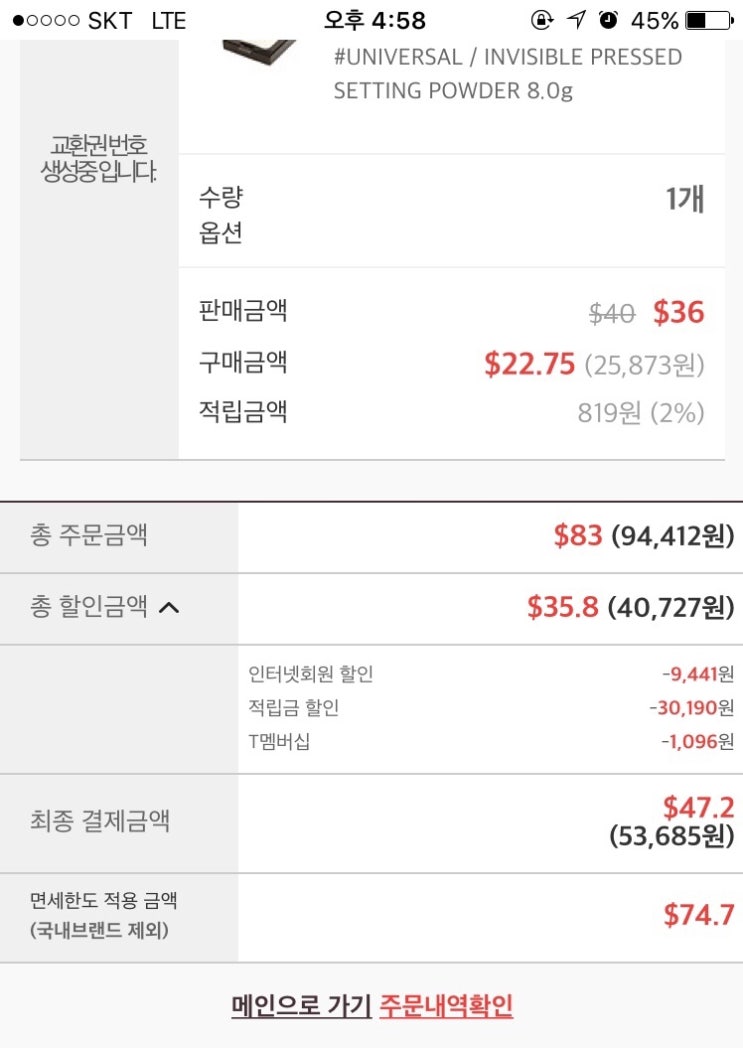Image resolution: width=743 pixels, height=1048 pixels.
Task: Tap the 적립금 할인 discount row
Action: (294, 708)
